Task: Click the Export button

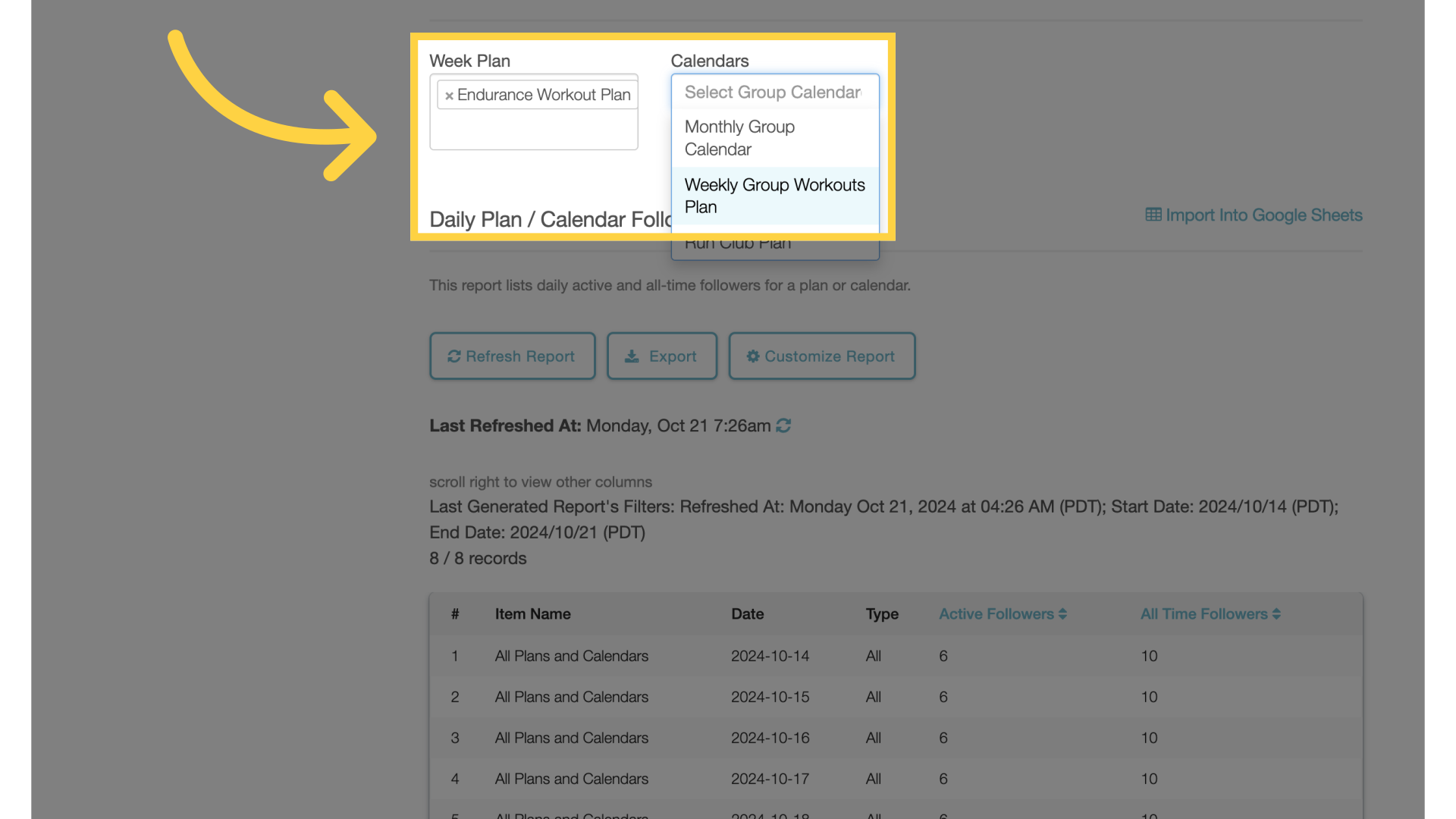Action: pos(661,356)
